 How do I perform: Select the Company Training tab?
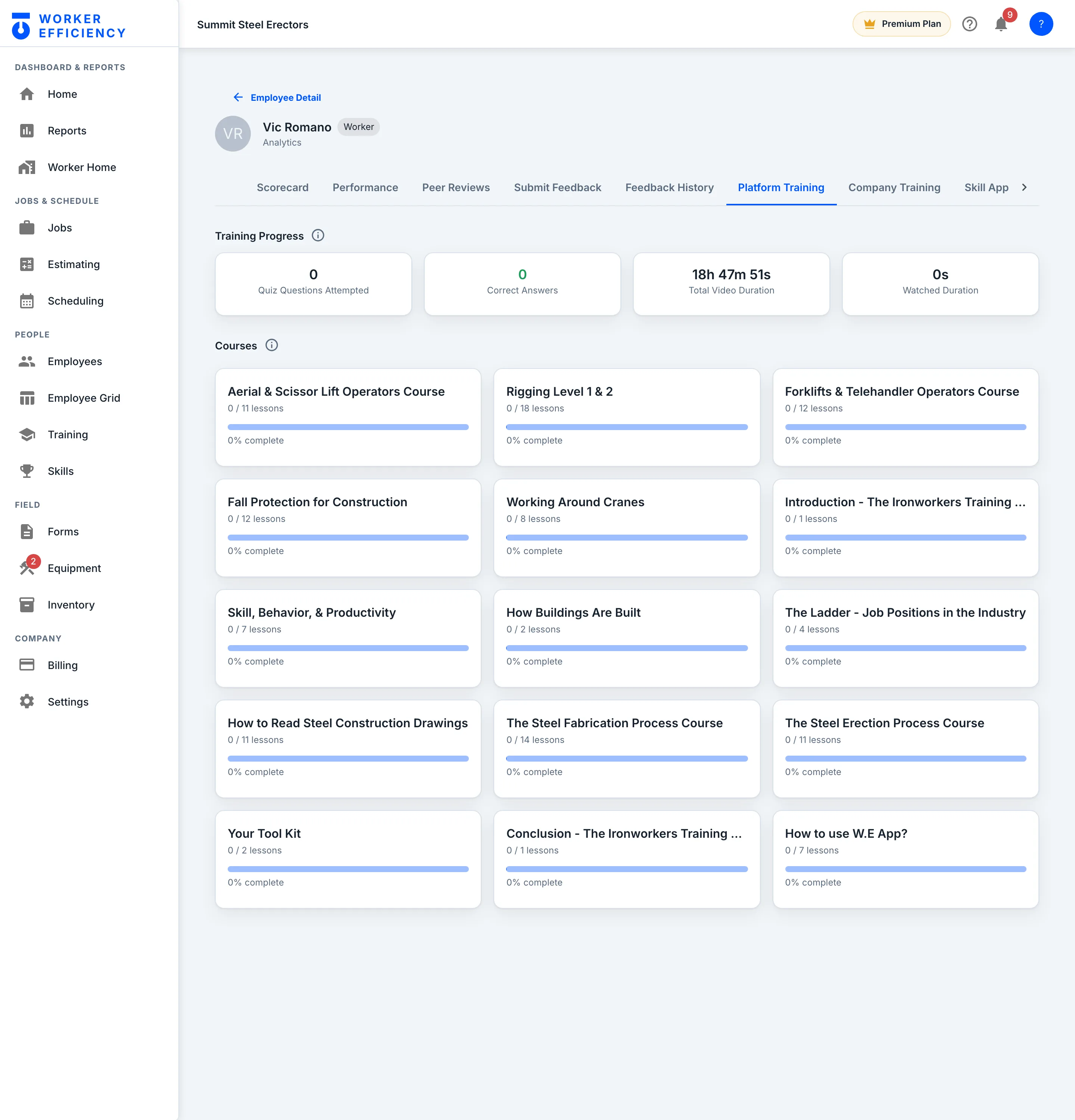pyautogui.click(x=894, y=187)
